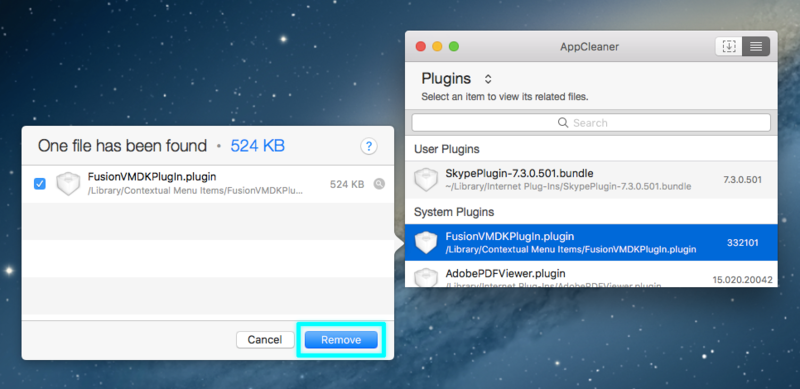Viewport: 800px width, 389px height.
Task: Click the AdobePDFViewer plugin icon
Action: pyautogui.click(x=426, y=278)
